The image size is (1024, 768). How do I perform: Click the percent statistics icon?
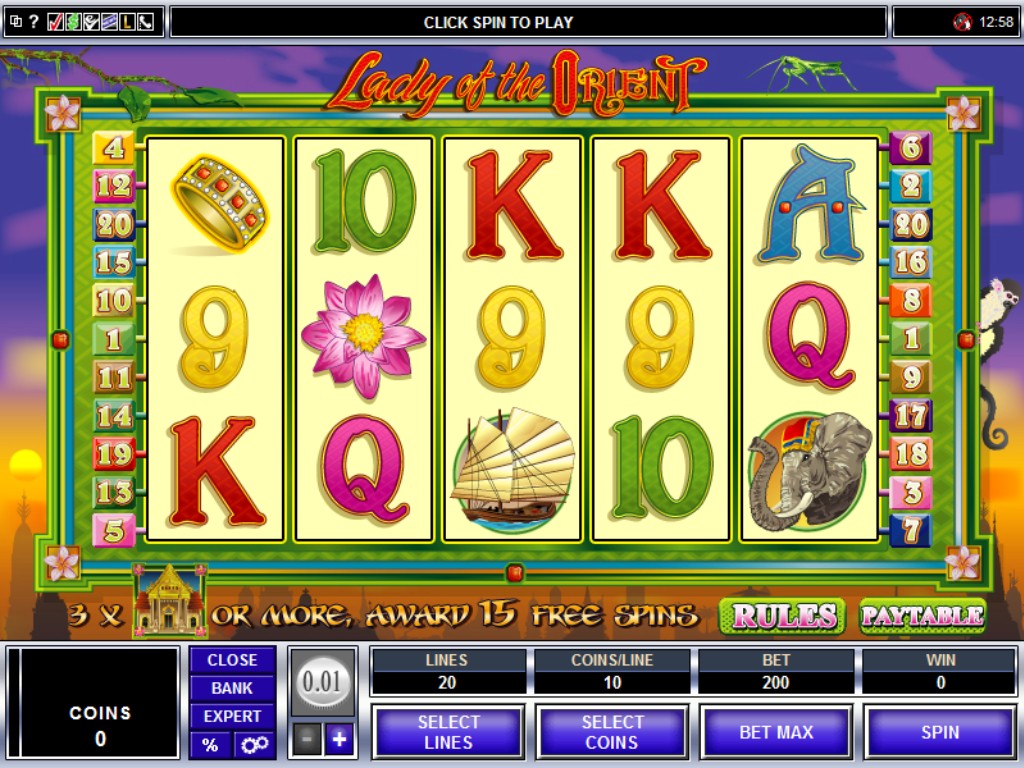click(210, 744)
